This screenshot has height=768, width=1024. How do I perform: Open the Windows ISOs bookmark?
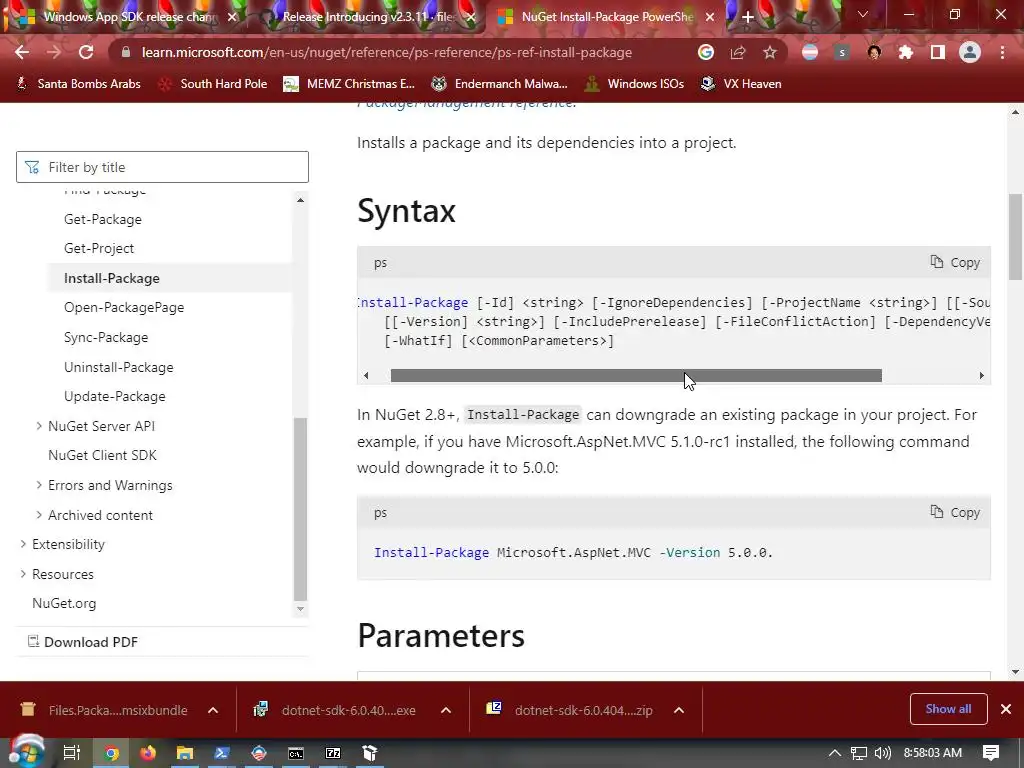[x=635, y=84]
